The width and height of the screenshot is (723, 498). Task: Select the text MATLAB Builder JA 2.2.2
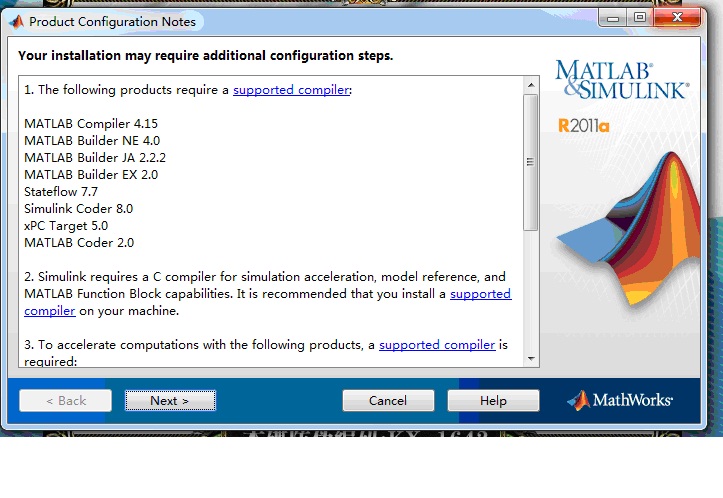click(x=95, y=158)
